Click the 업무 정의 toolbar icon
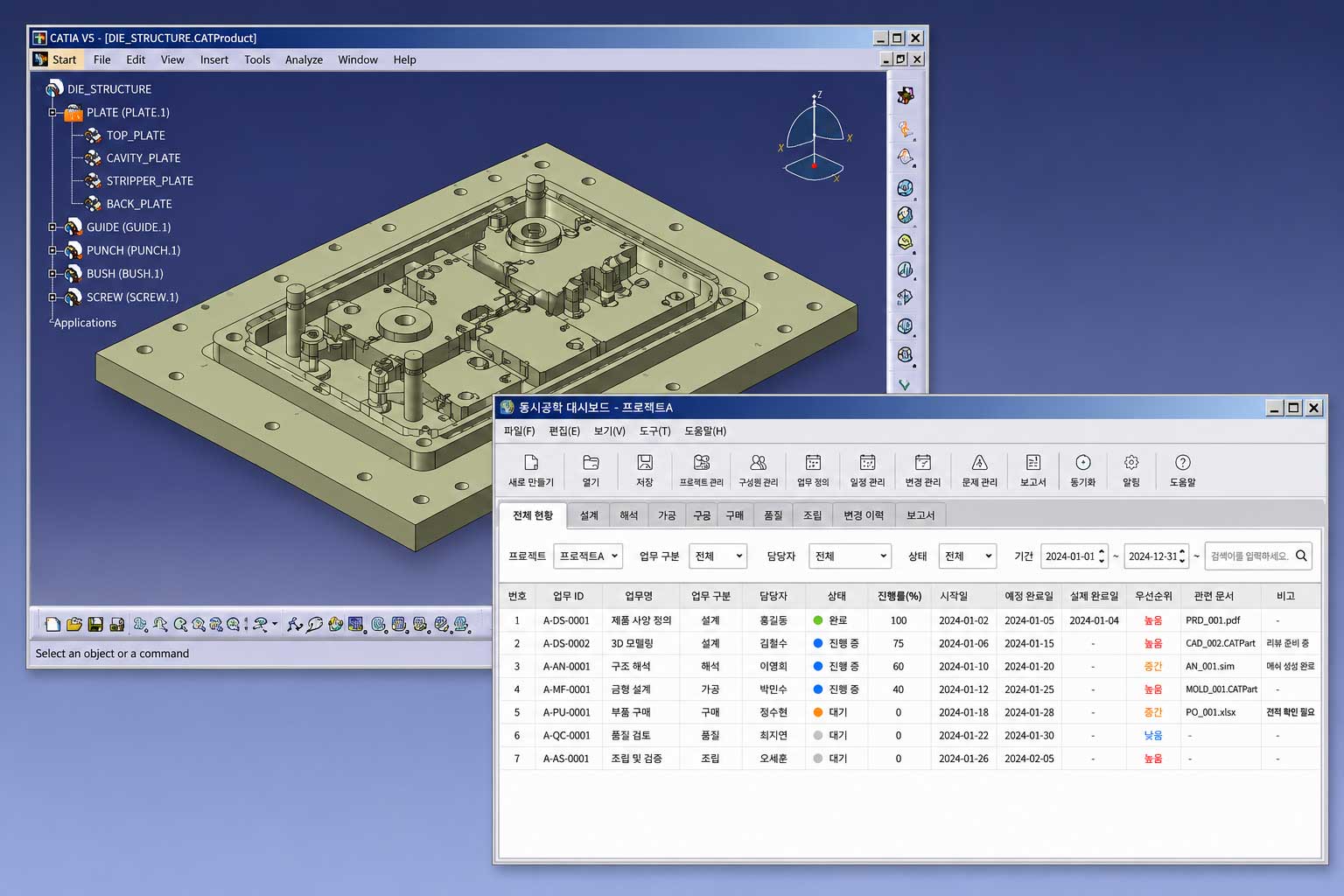 point(813,462)
